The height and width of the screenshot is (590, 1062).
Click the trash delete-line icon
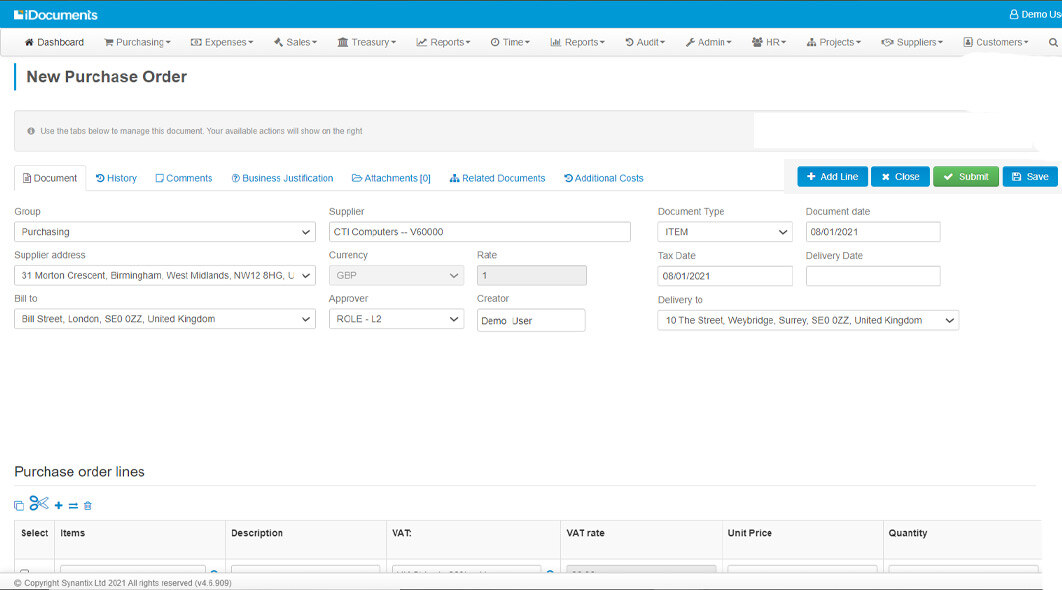[87, 505]
